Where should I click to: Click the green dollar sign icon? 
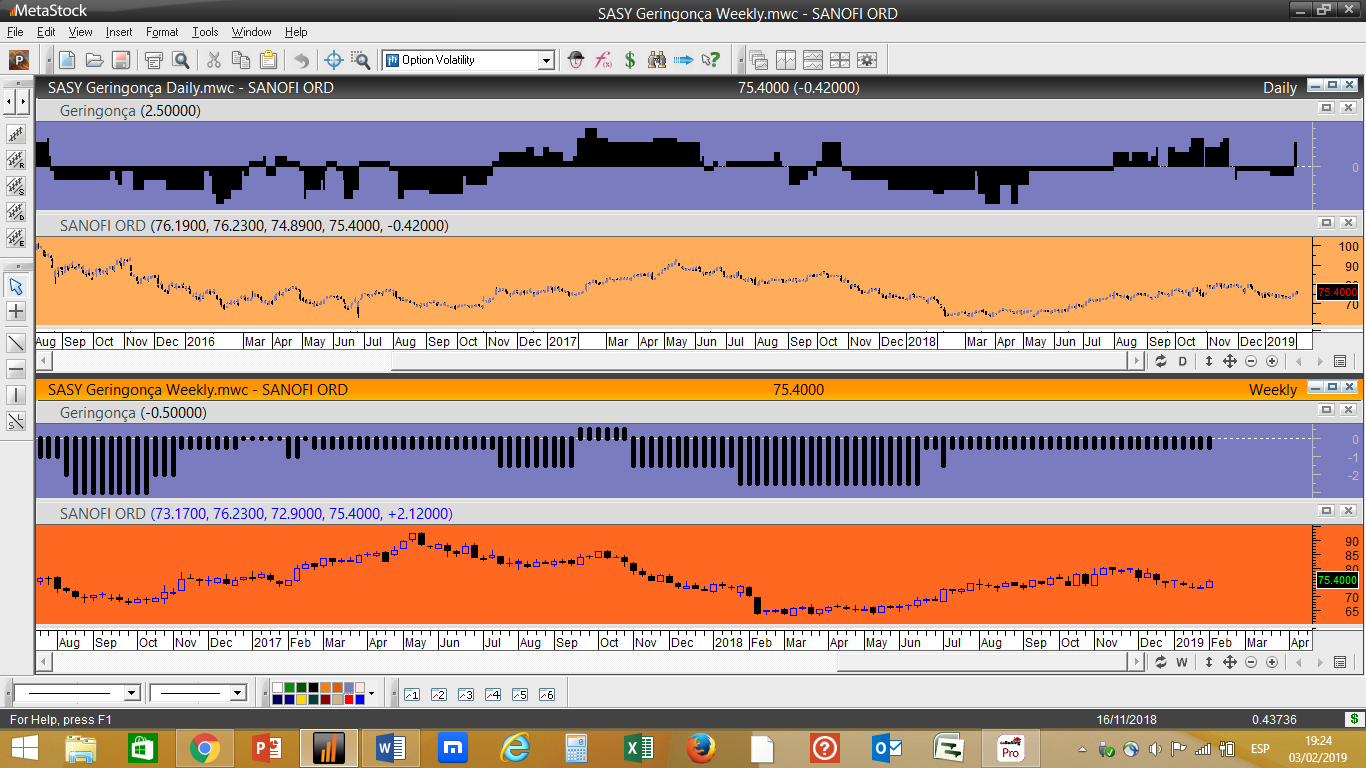(x=630, y=60)
